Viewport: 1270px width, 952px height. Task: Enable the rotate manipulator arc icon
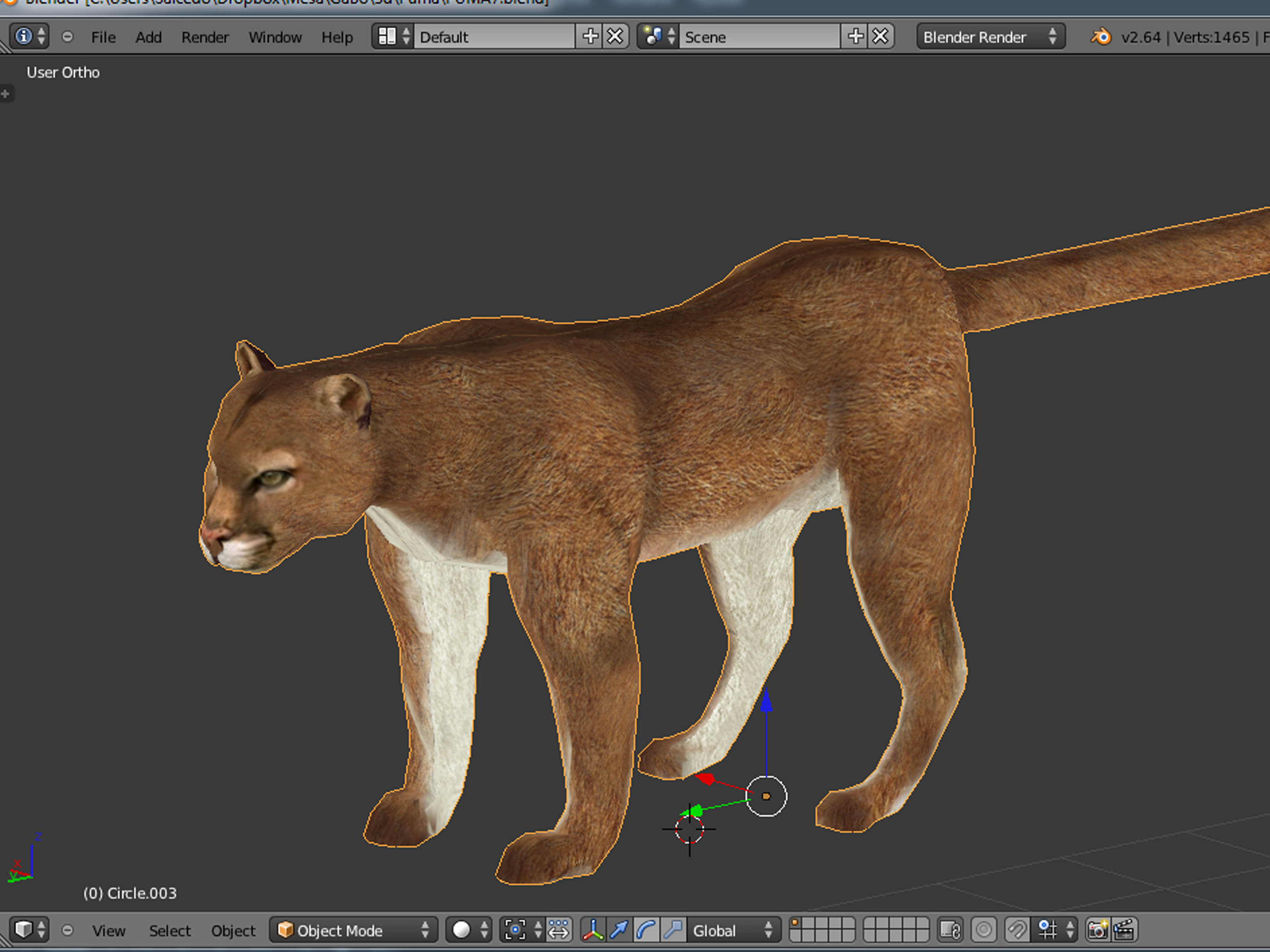647,930
